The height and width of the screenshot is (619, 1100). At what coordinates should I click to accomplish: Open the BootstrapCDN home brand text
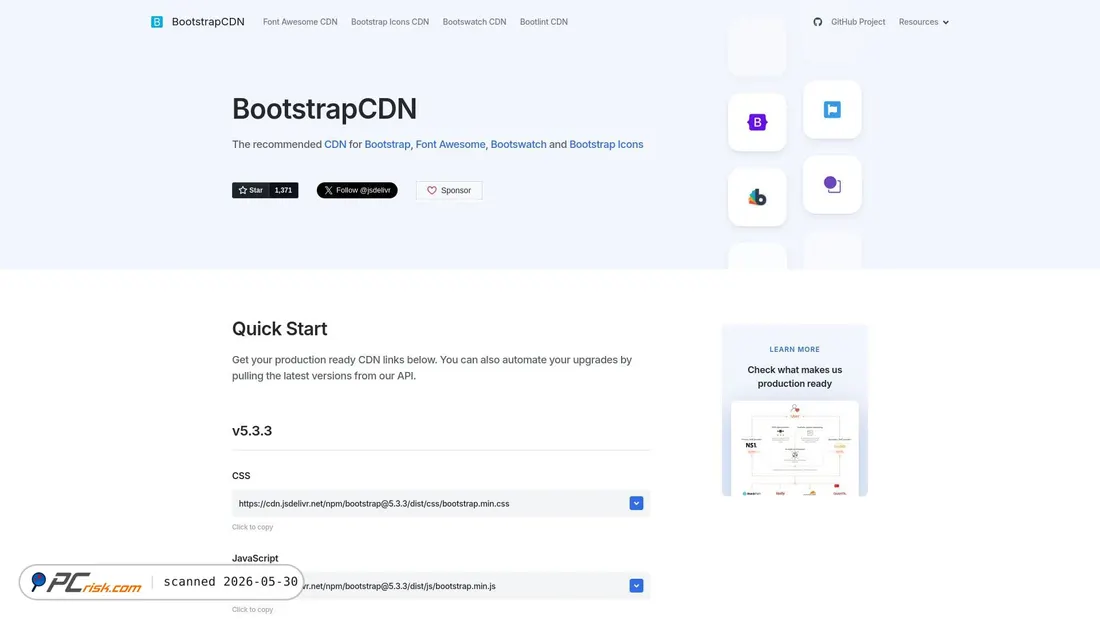point(208,22)
